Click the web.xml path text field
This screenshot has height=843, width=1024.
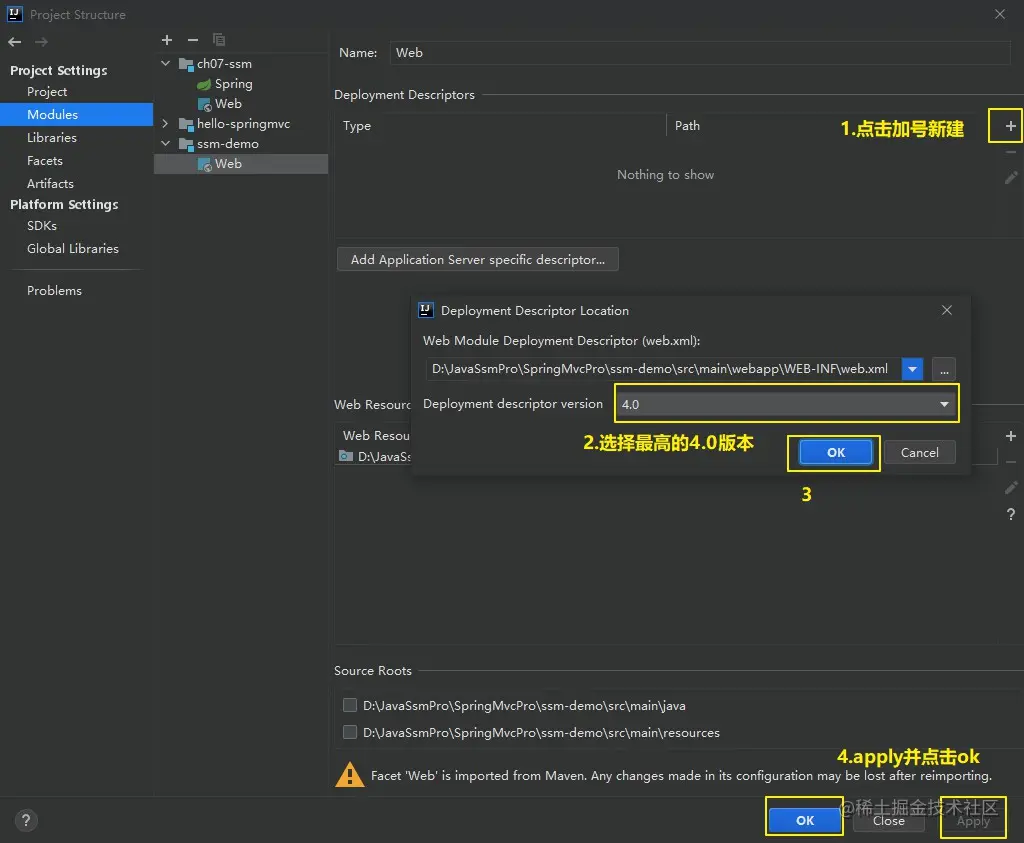664,370
